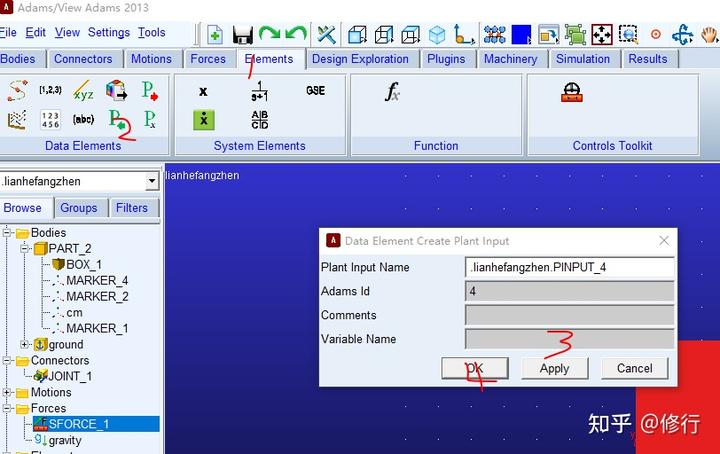Open the lianhefangzhen model dropdown
The width and height of the screenshot is (720, 454).
click(152, 181)
